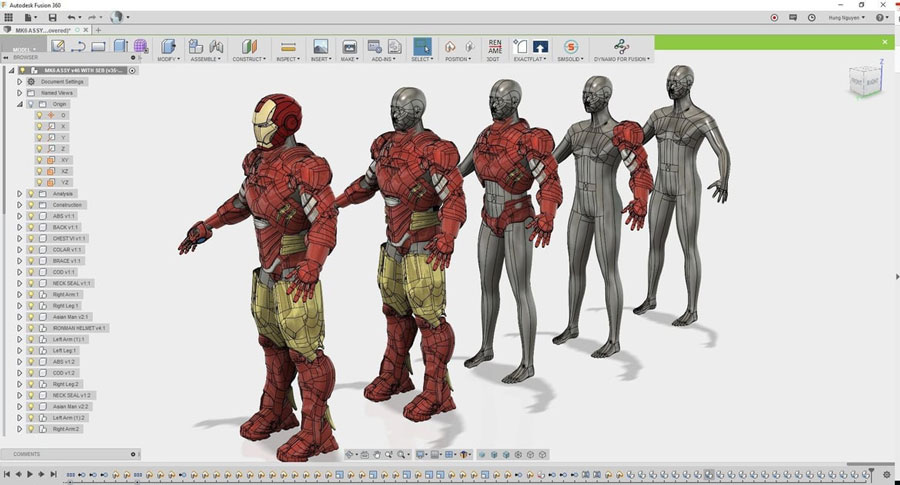Click the Create Sketch tool icon

[58, 46]
